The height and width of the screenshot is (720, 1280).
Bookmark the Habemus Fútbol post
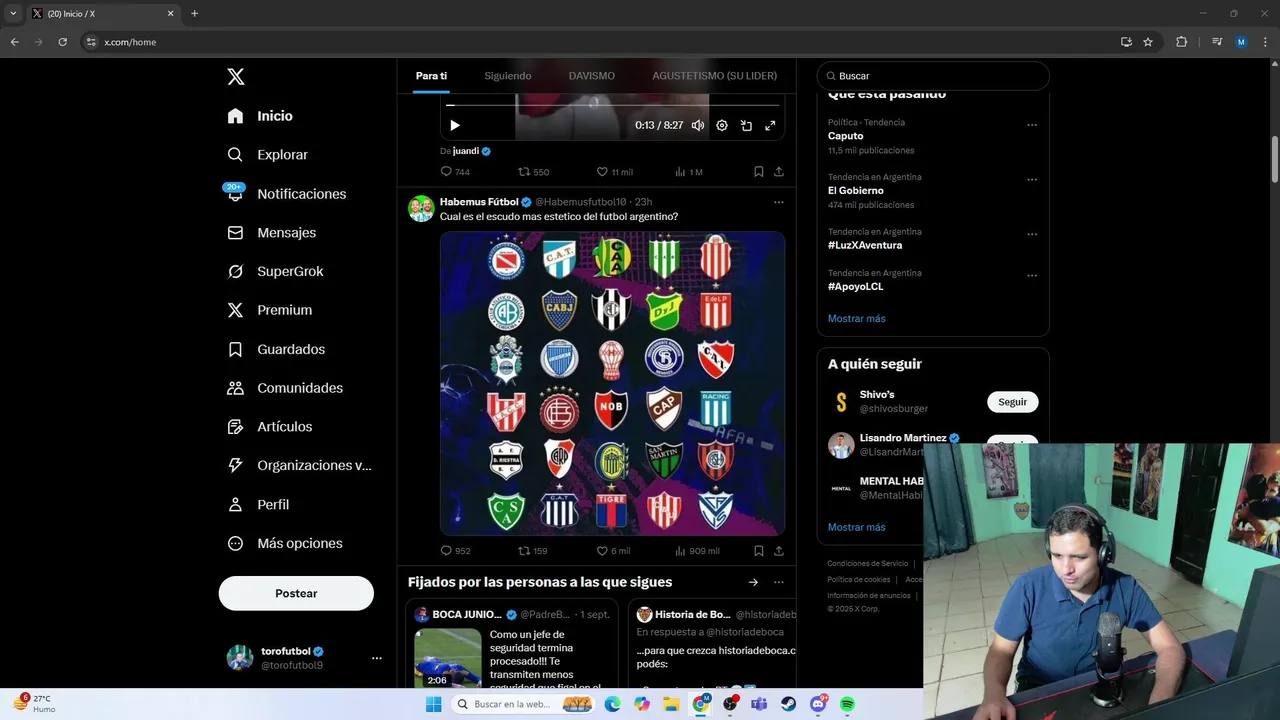coord(759,551)
